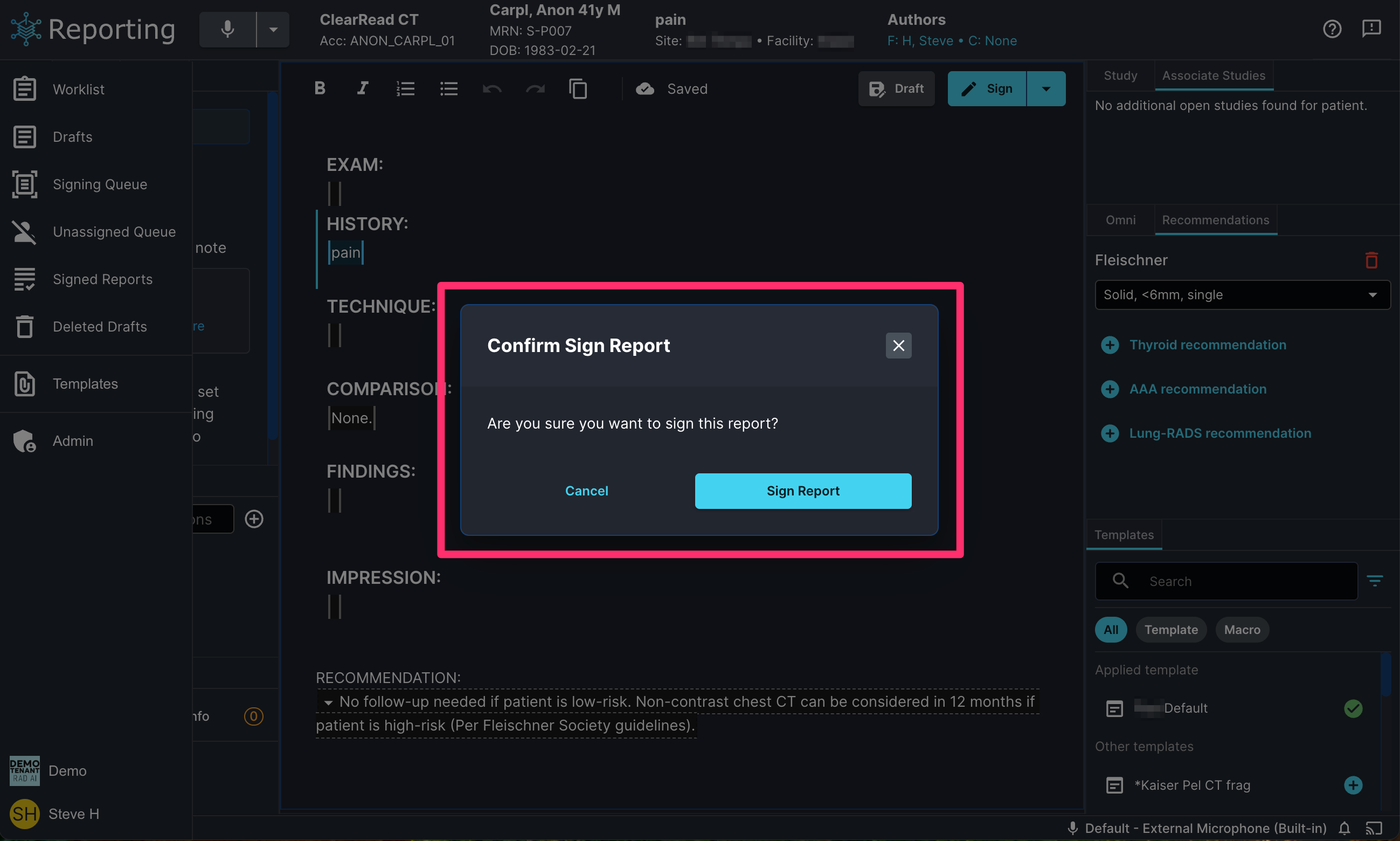Click the microphone dictation button

click(227, 29)
